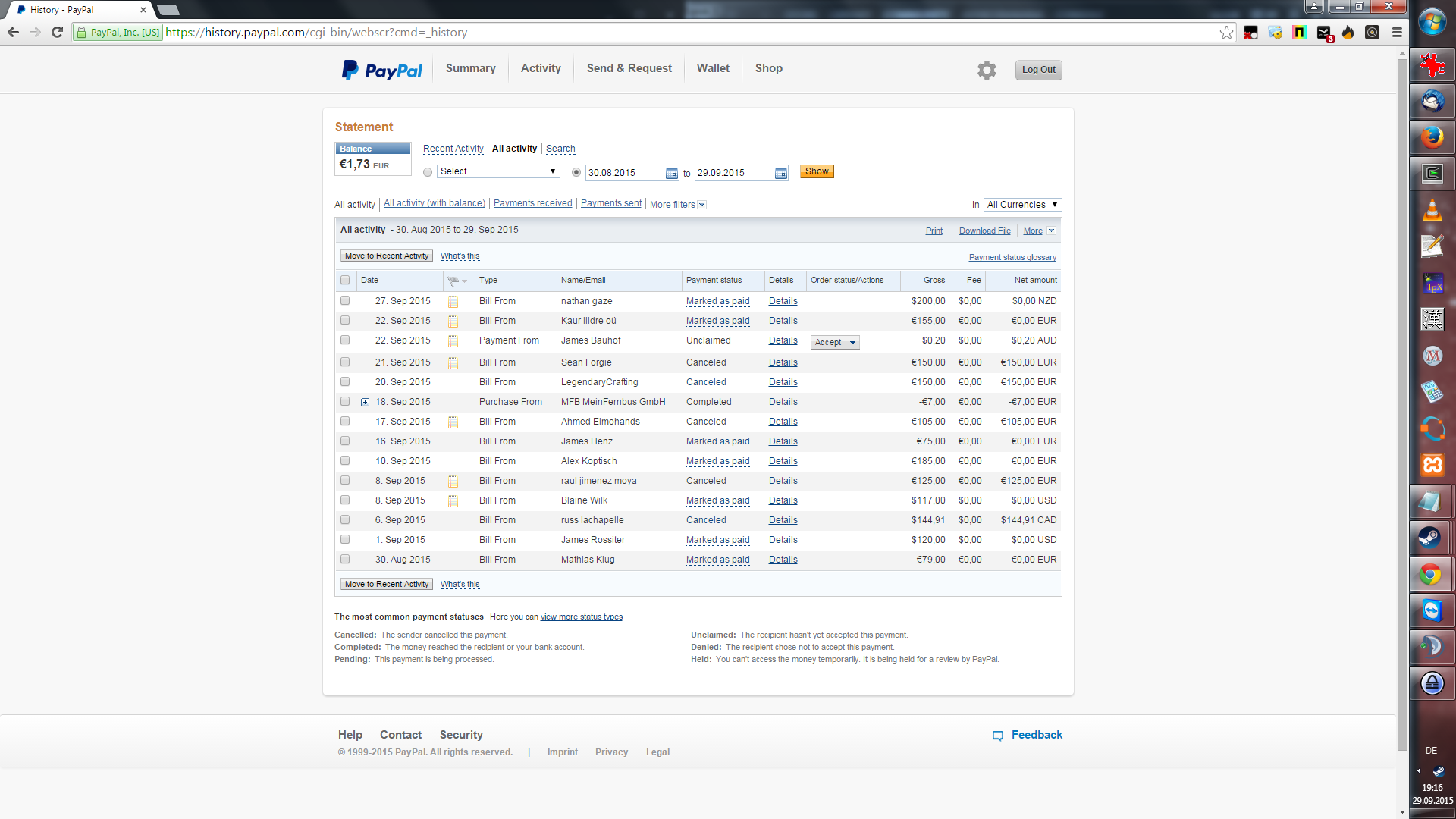Image resolution: width=1456 pixels, height=819 pixels.
Task: Go to the Wallet tab
Action: [713, 68]
